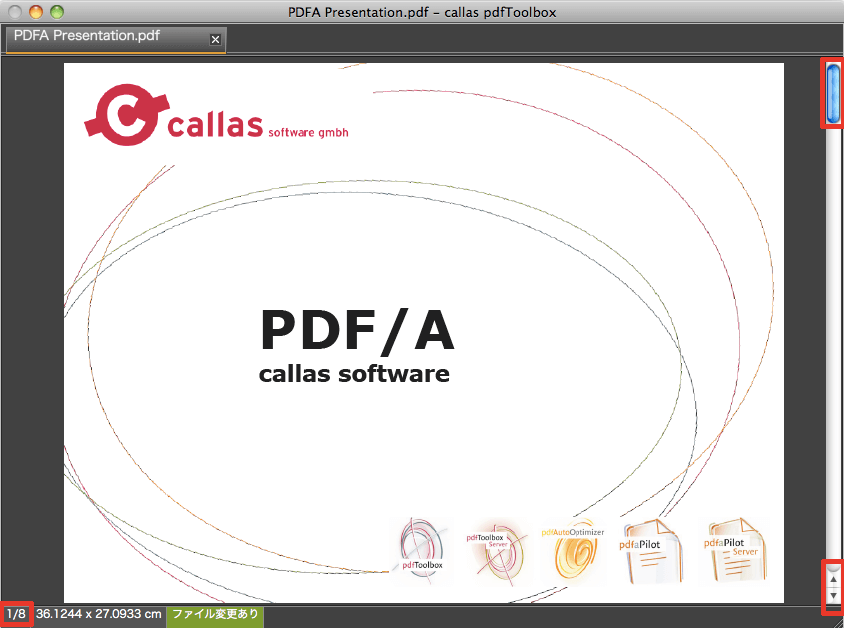Click the blue vertical scrollbar thumb
The width and height of the screenshot is (844, 628).
(x=834, y=93)
